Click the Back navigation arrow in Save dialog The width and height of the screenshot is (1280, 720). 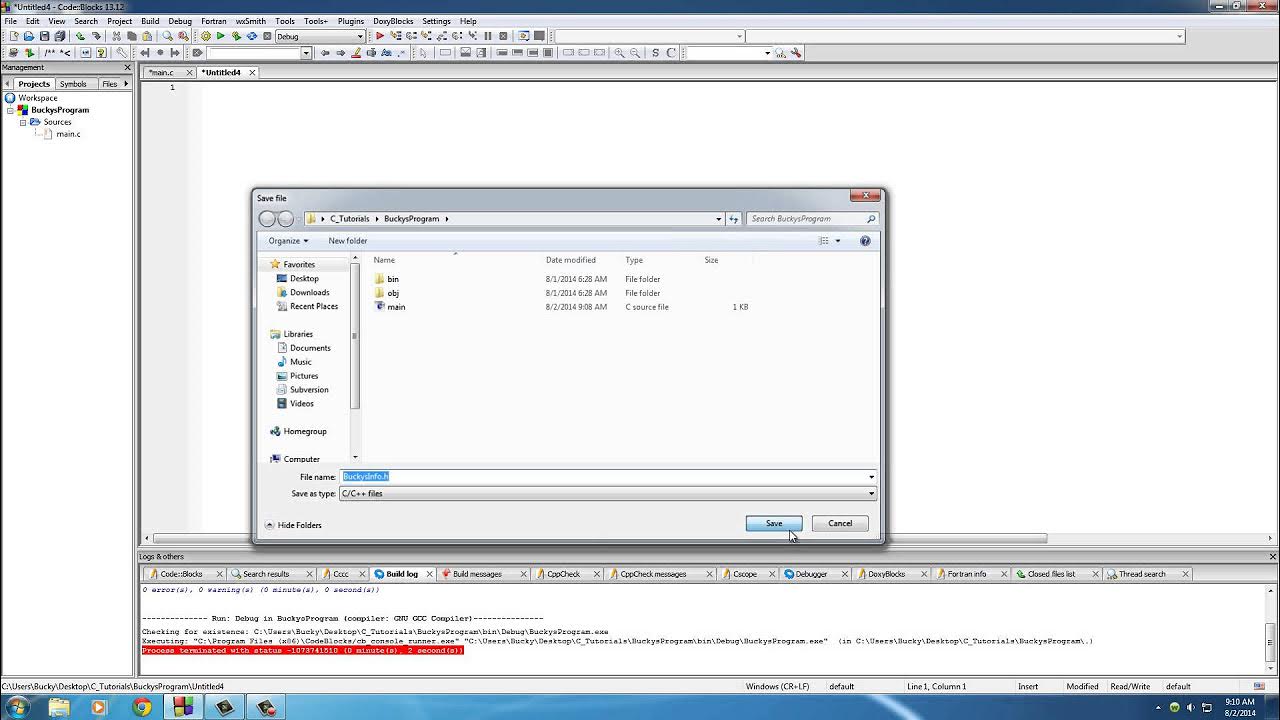[x=267, y=219]
